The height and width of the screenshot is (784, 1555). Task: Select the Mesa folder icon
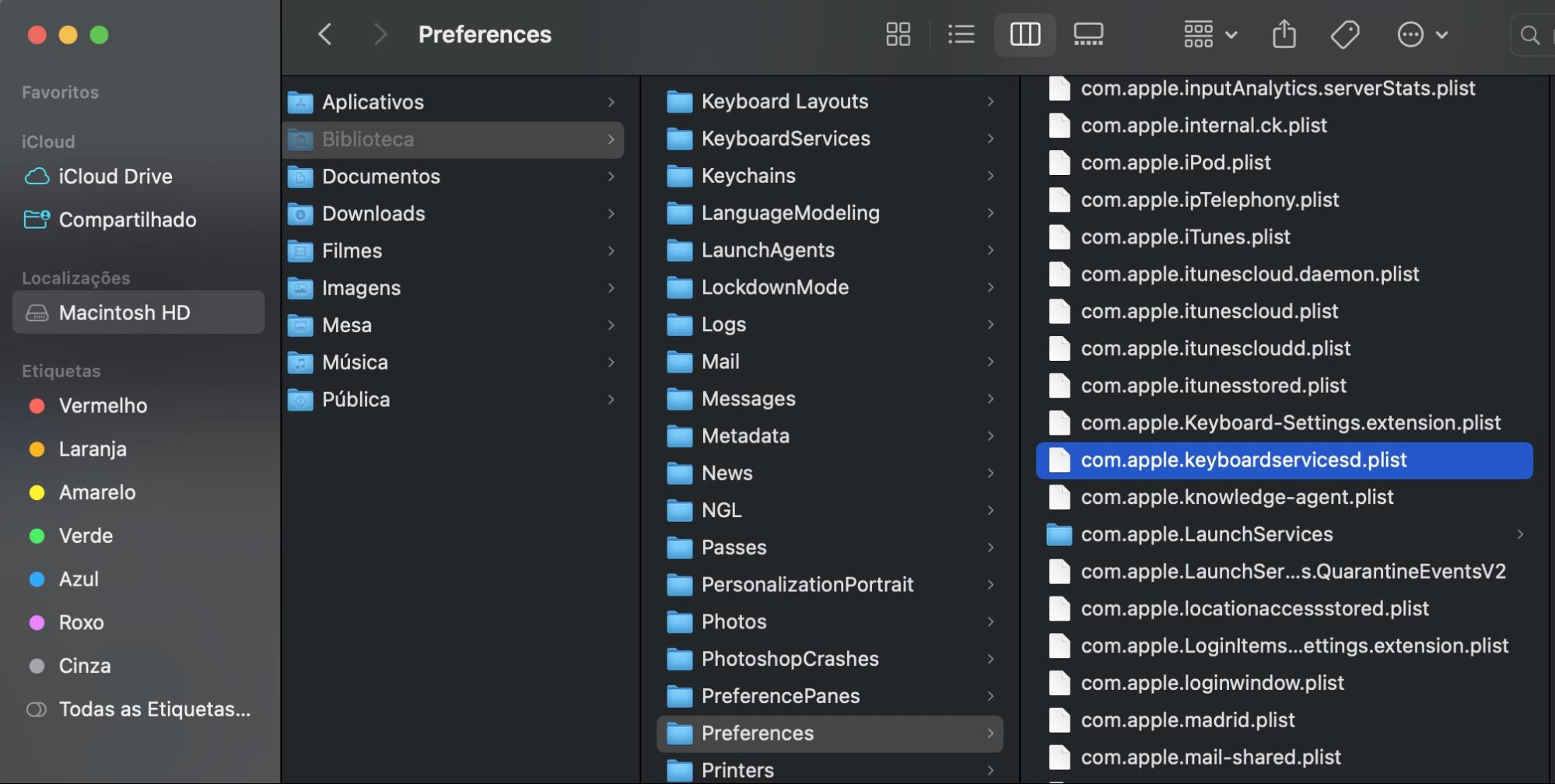(300, 325)
